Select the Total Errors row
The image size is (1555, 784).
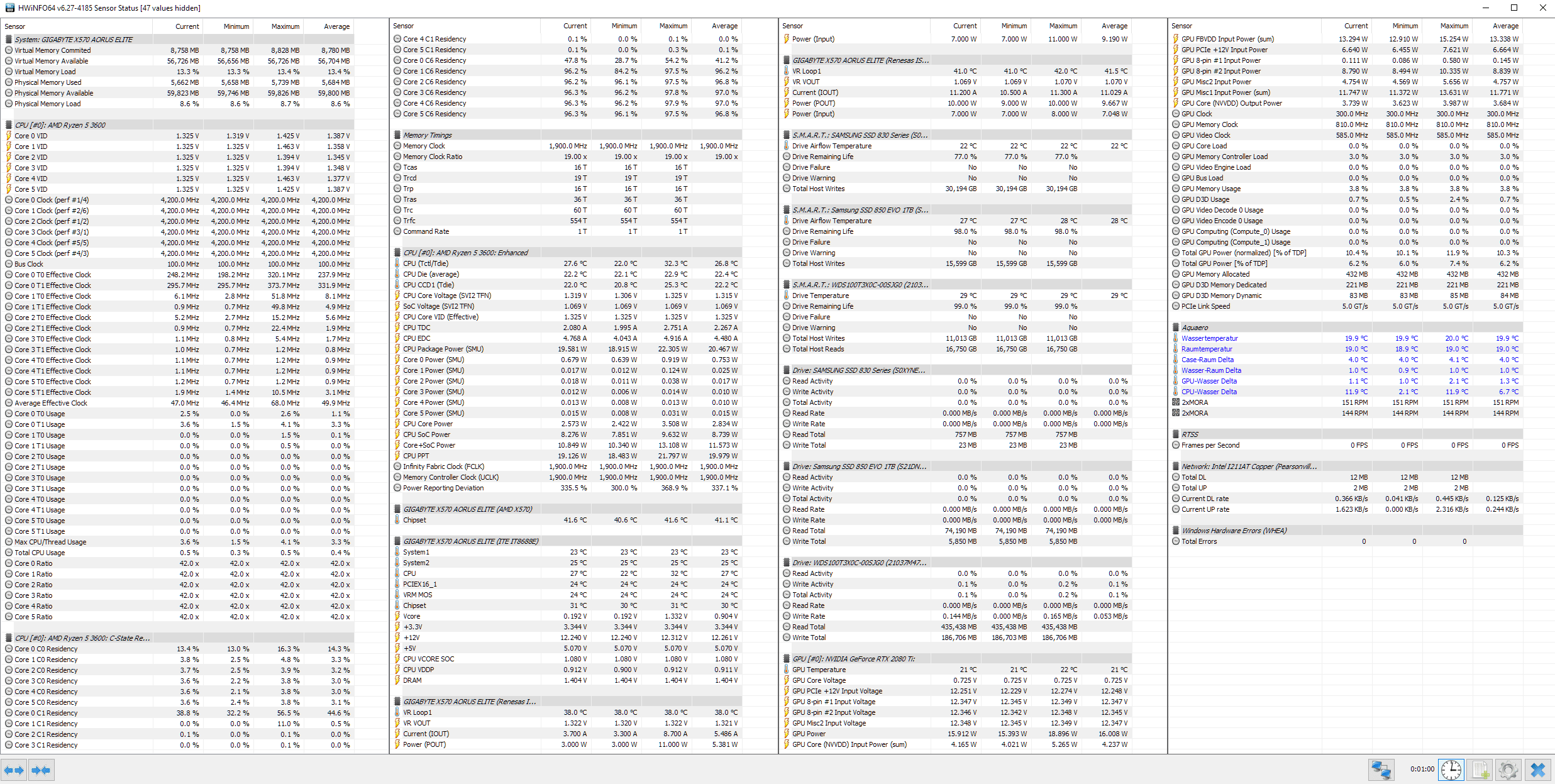click(1346, 541)
